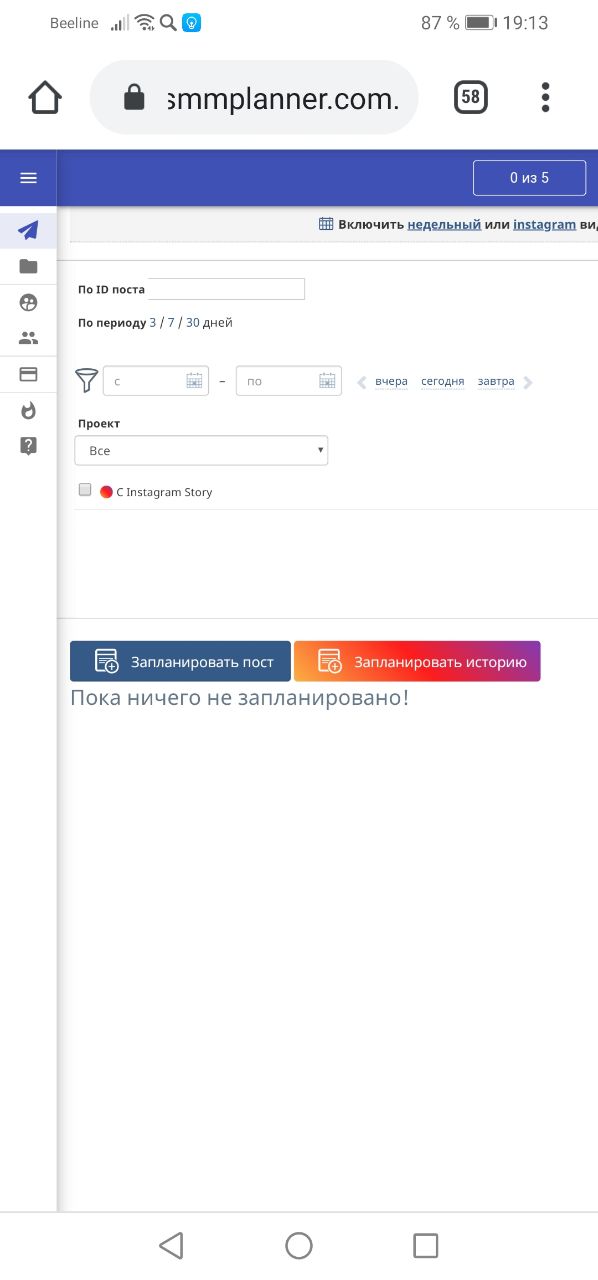Image resolution: width=598 pixels, height=1280 pixels.
Task: Click the 'Проект' label
Action: coord(99,424)
